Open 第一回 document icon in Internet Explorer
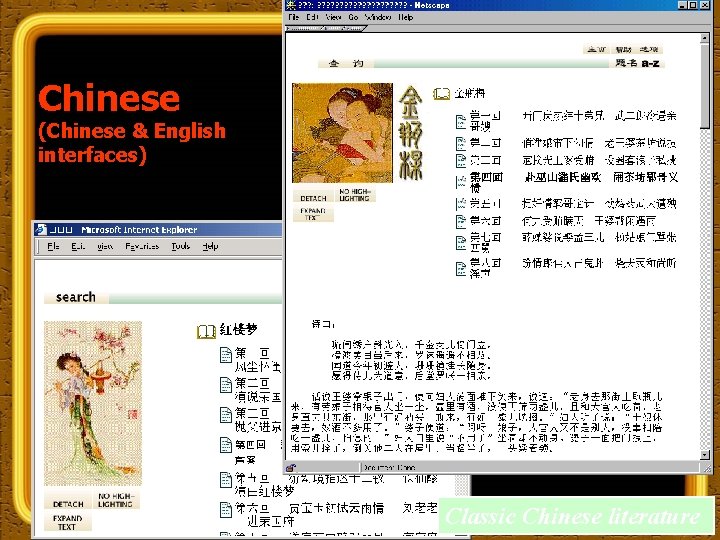Screen dimensions: 720x540 (226, 355)
